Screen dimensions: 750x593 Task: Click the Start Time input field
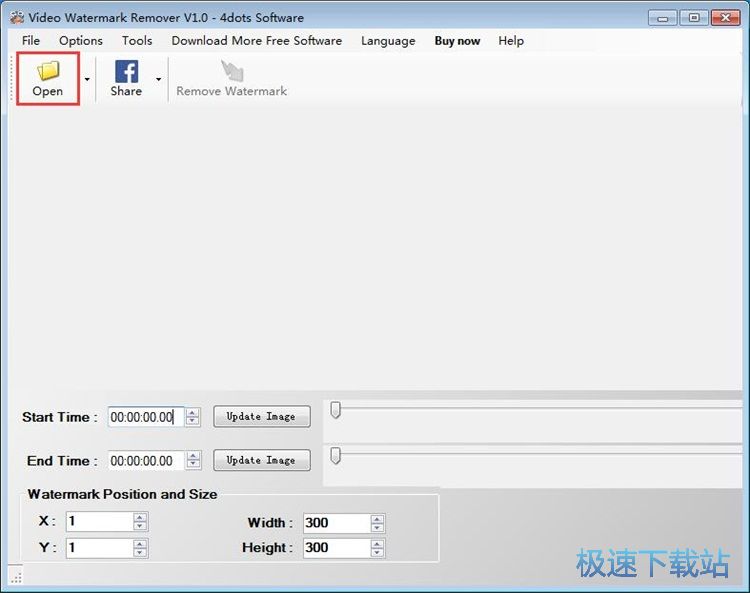point(144,417)
